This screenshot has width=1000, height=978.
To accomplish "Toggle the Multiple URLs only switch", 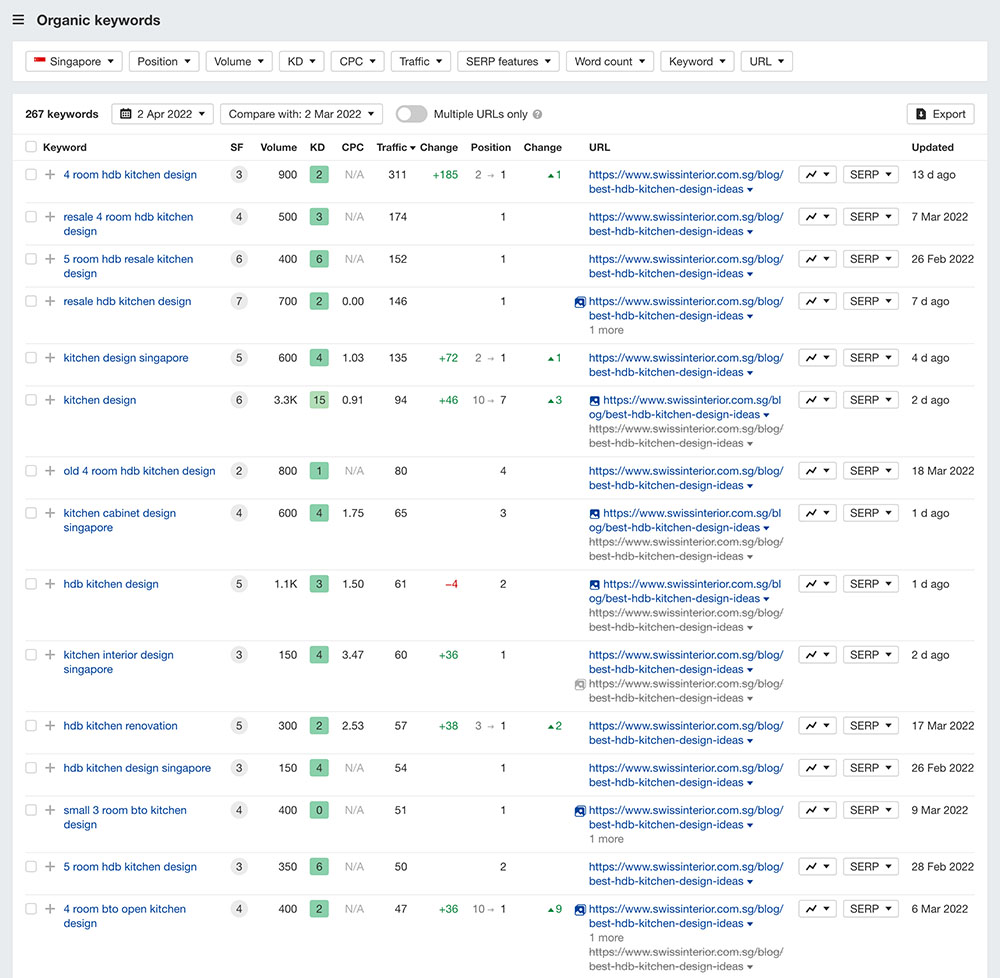I will coord(411,114).
